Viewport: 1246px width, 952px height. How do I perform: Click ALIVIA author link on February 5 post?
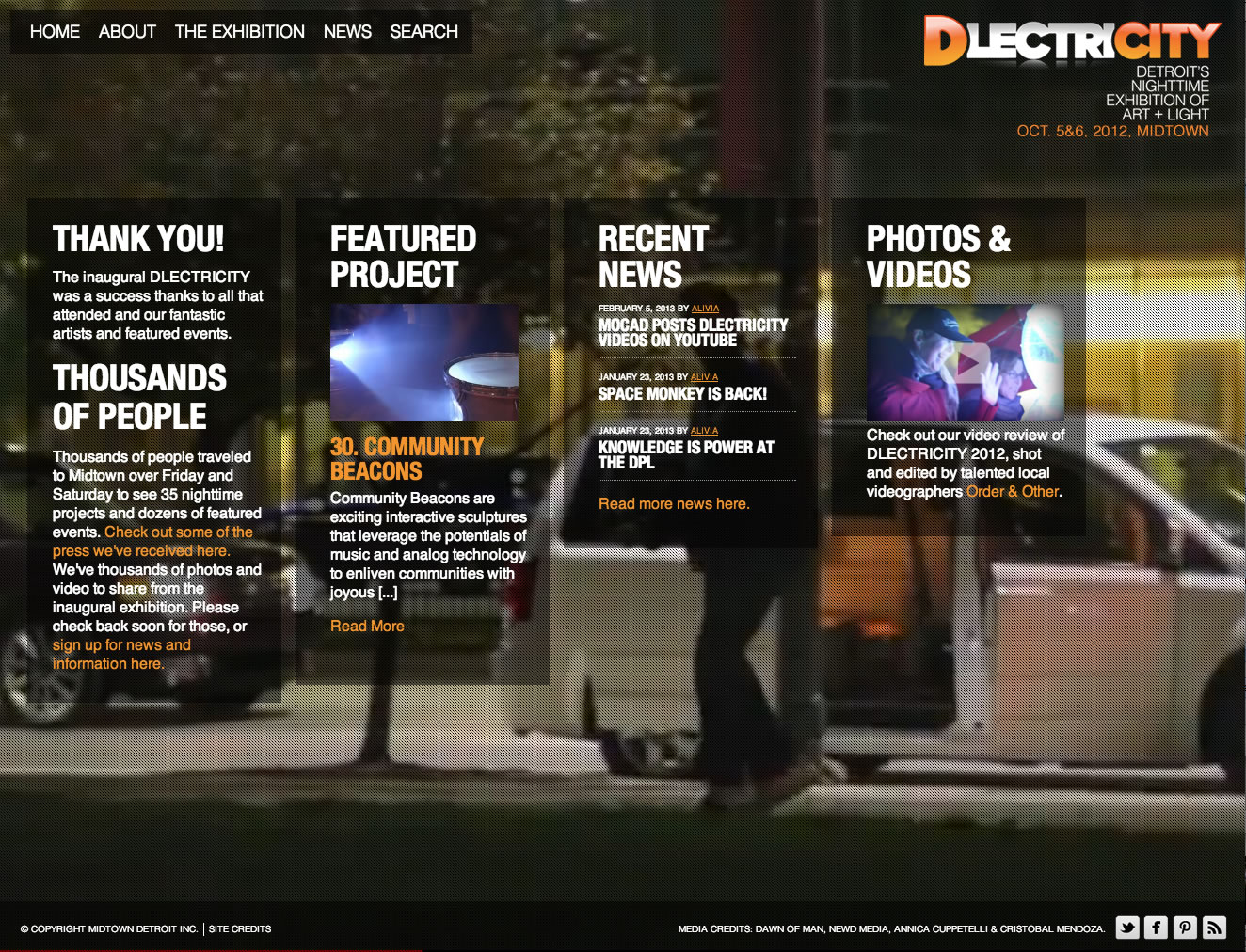tap(705, 309)
